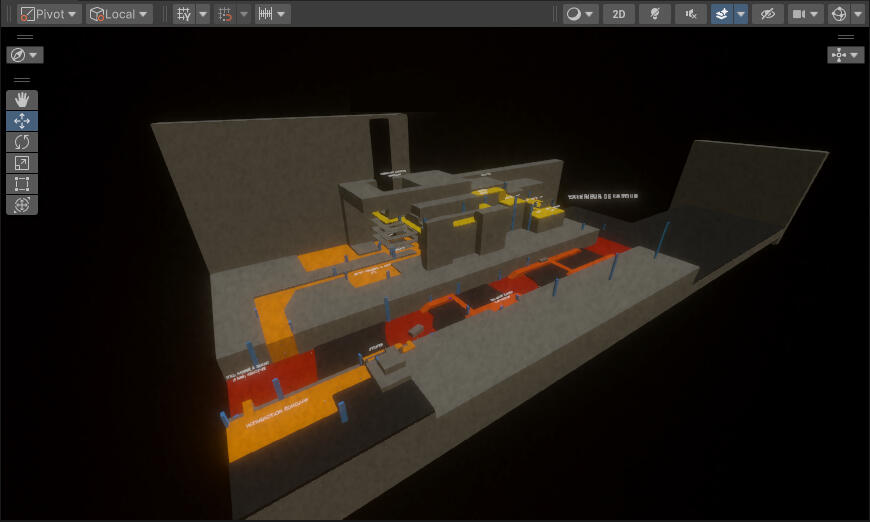This screenshot has width=870, height=522.
Task: Click the grid visibility icon
Action: 184,14
